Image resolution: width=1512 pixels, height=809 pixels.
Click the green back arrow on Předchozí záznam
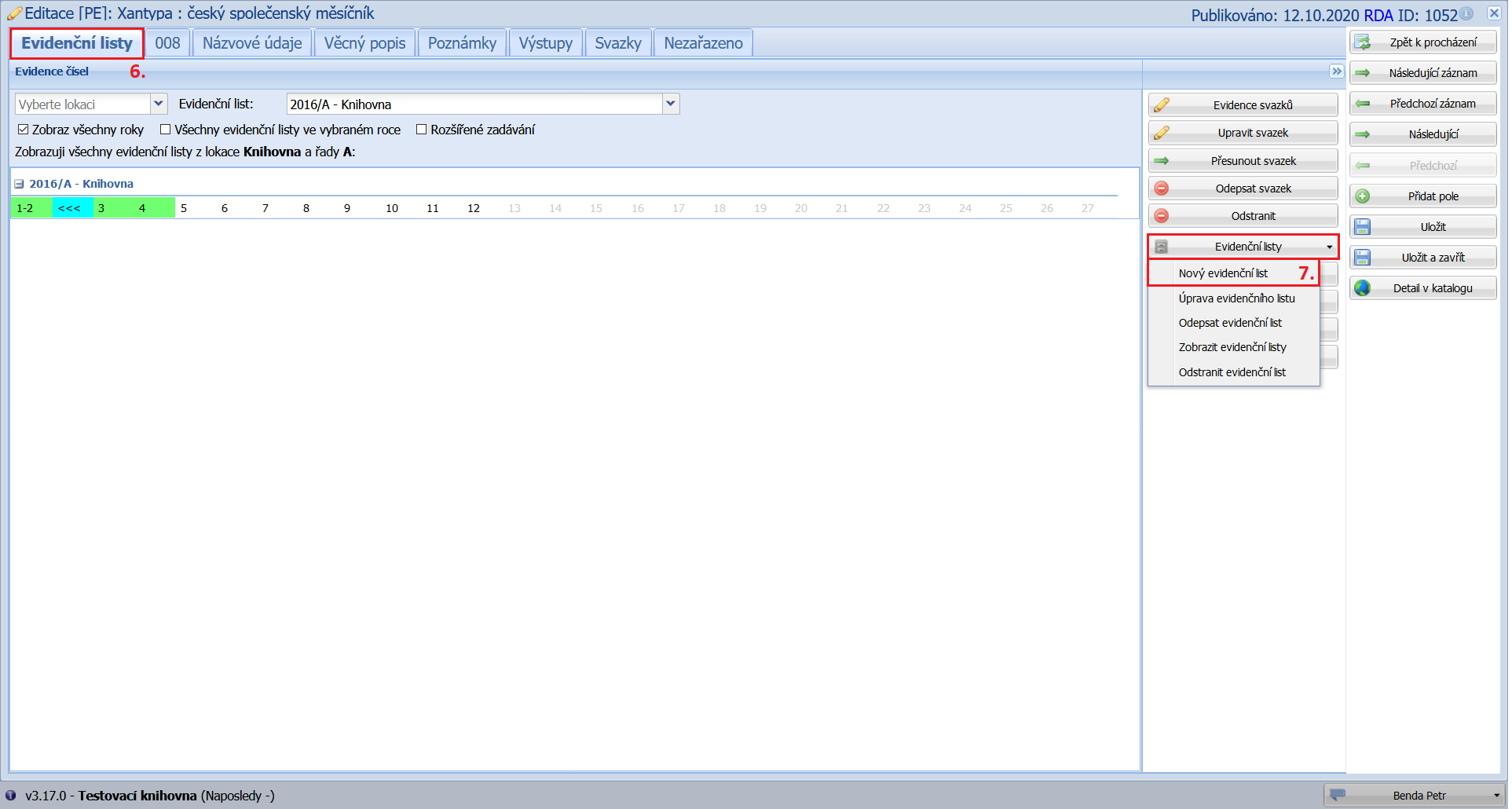point(1363,104)
